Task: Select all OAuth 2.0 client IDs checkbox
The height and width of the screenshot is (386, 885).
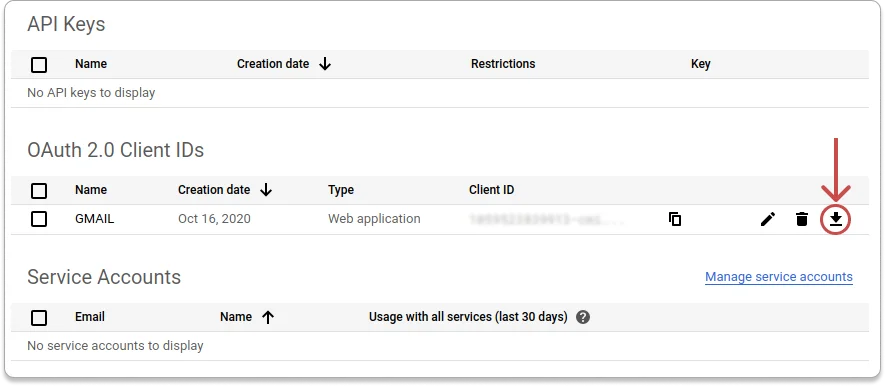Action: coord(39,191)
